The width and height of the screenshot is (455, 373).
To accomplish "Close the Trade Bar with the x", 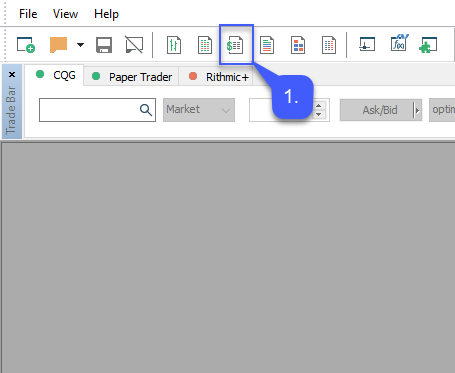I will 12,74.
